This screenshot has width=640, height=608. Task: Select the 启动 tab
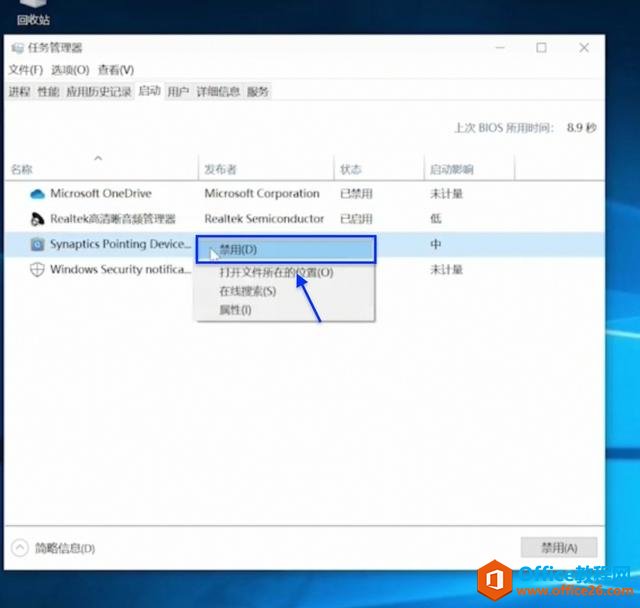pyautogui.click(x=149, y=91)
